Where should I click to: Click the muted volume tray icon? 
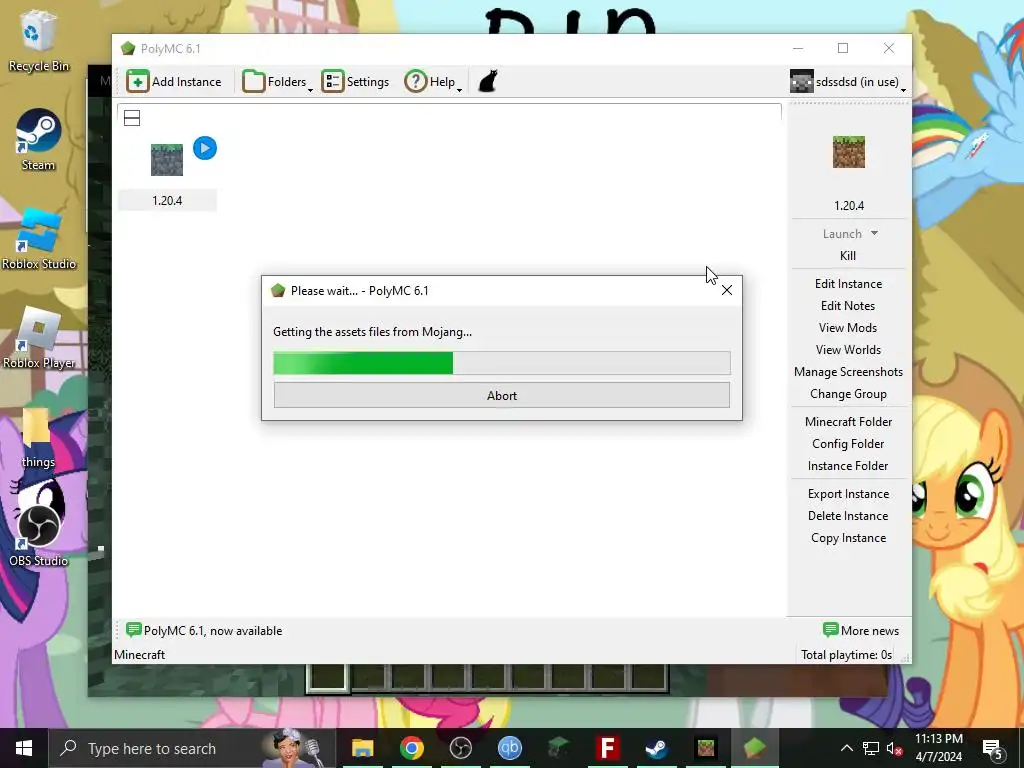(x=895, y=748)
